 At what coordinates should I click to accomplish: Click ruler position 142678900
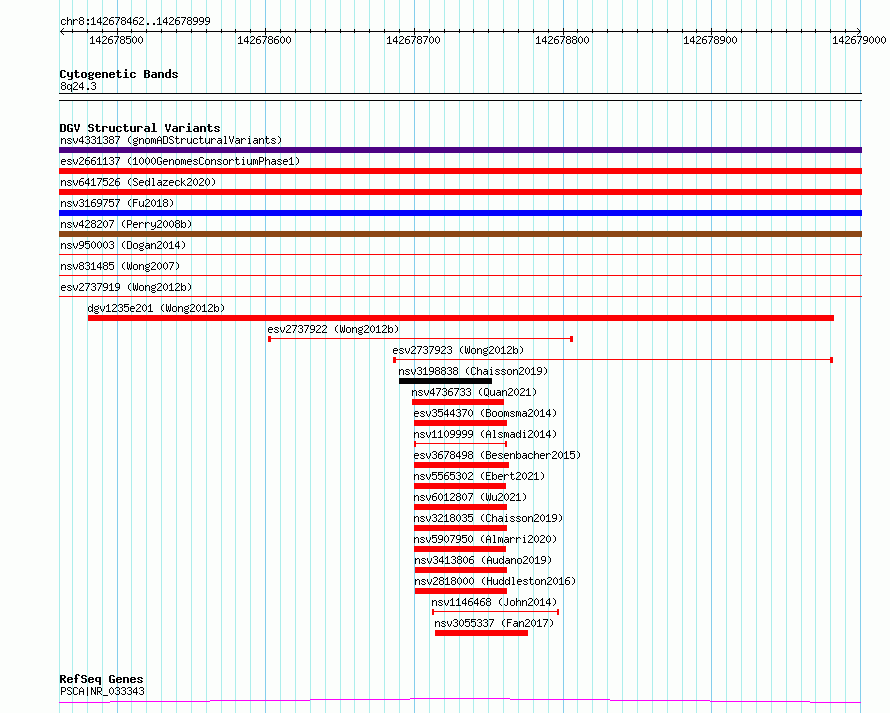pyautogui.click(x=710, y=40)
